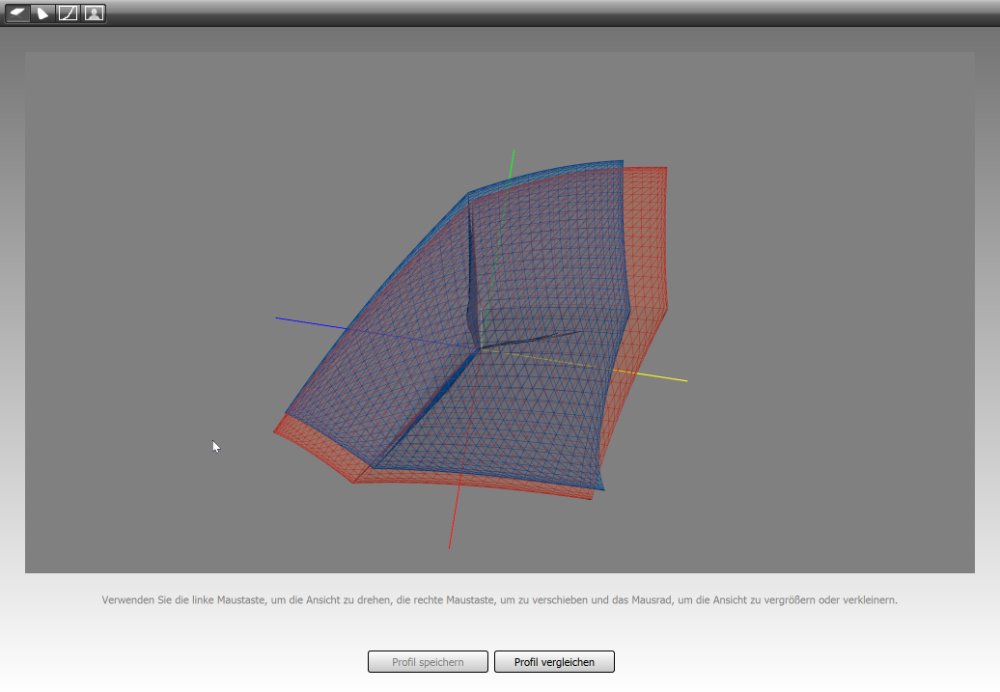Screen dimensions: 1000x692
Task: Show the portrait test image preview icon
Action: tap(94, 13)
